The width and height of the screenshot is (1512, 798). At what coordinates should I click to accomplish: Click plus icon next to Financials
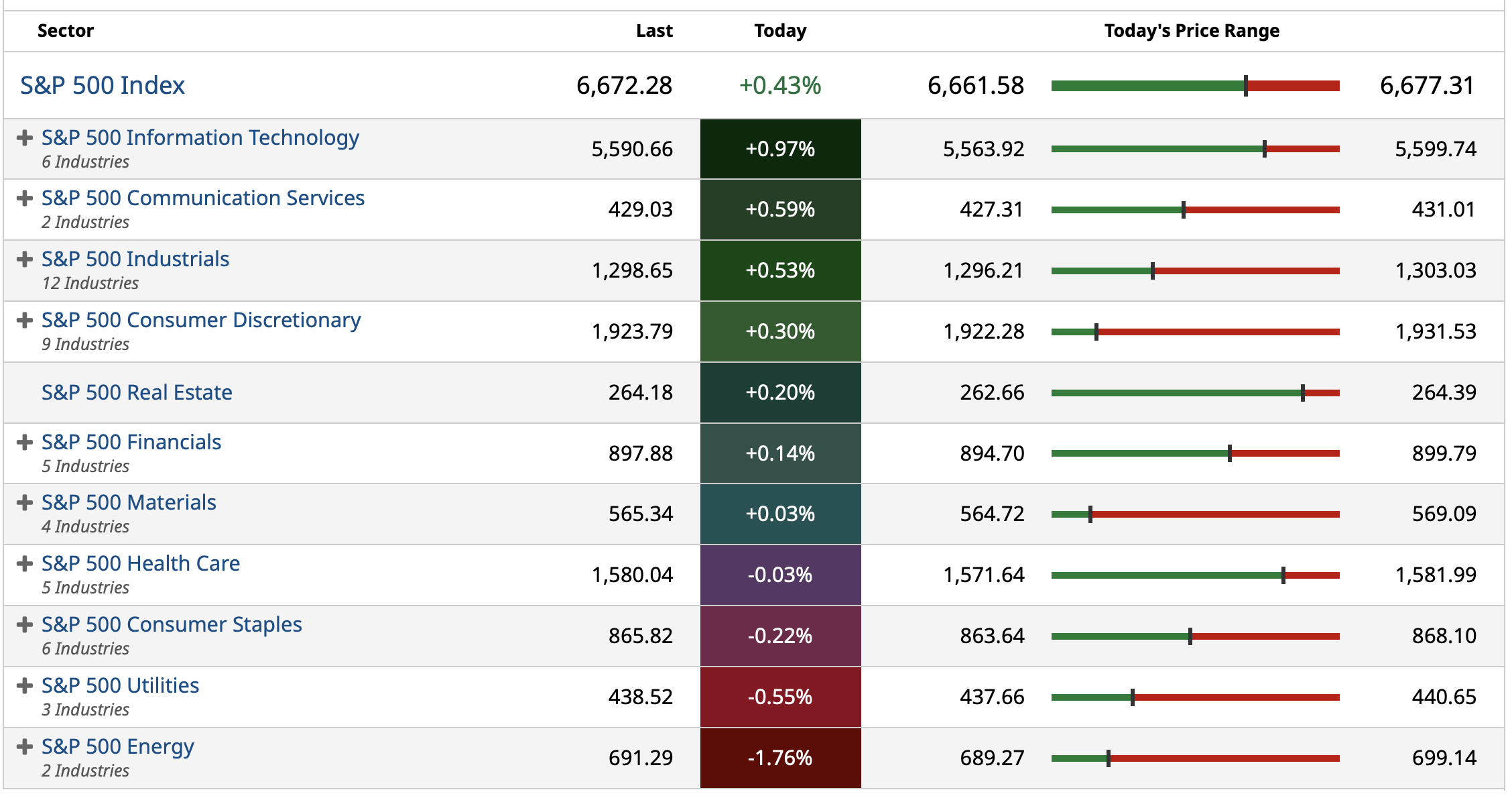coord(25,443)
